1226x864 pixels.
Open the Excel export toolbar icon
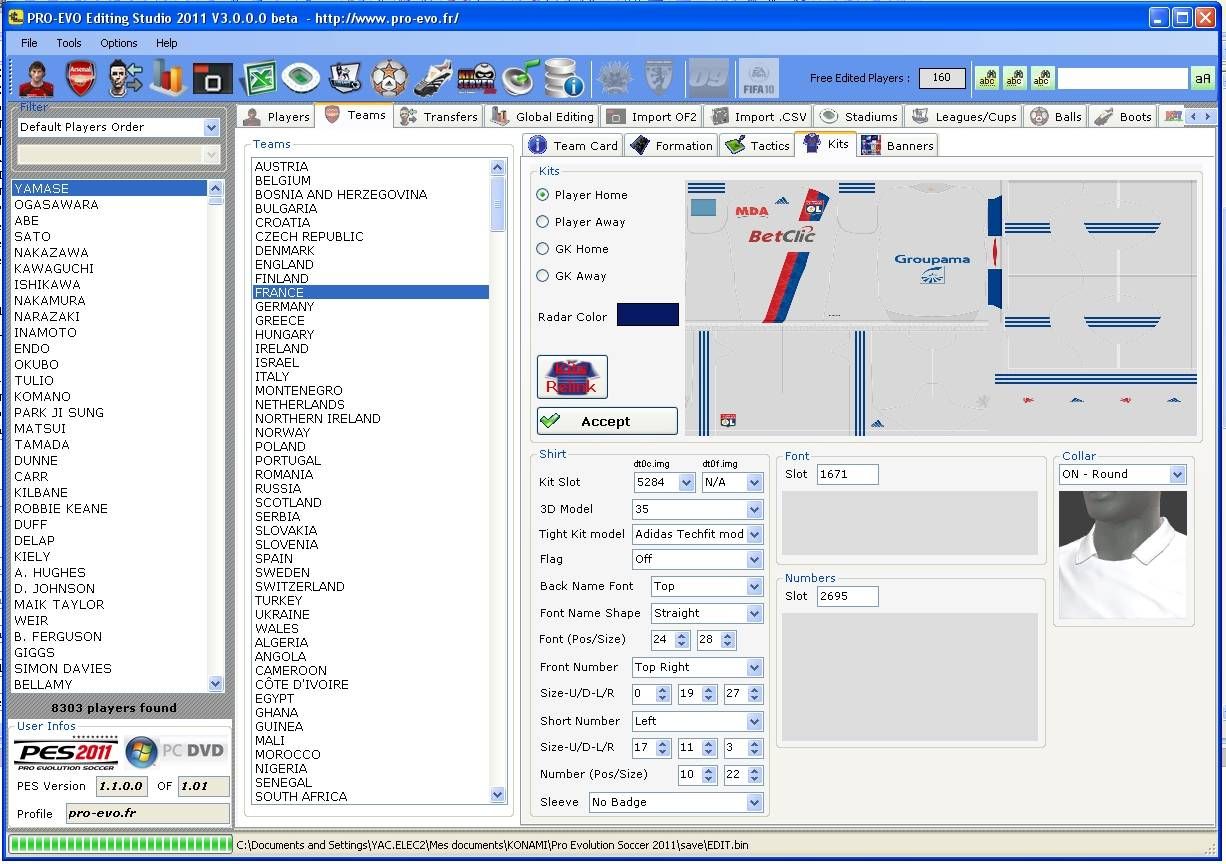click(x=259, y=78)
